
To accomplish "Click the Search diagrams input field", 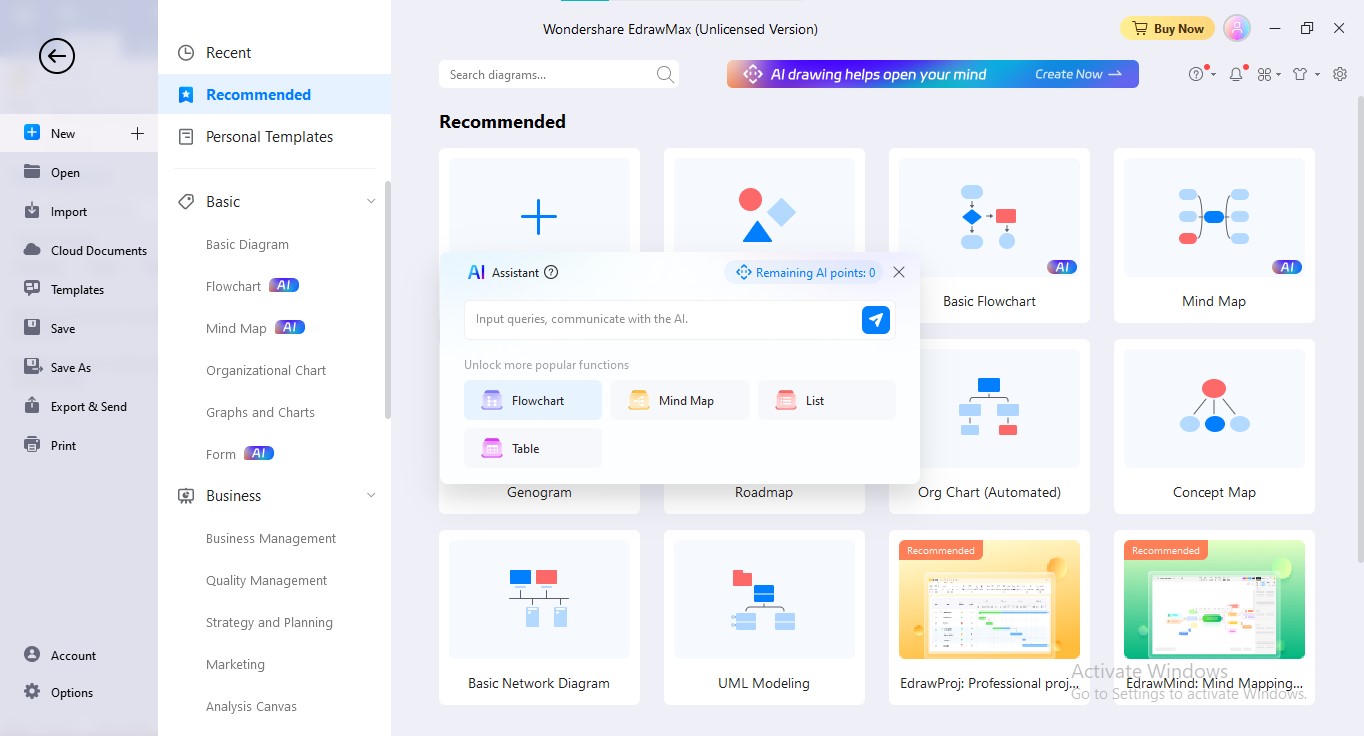I will pyautogui.click(x=547, y=74).
